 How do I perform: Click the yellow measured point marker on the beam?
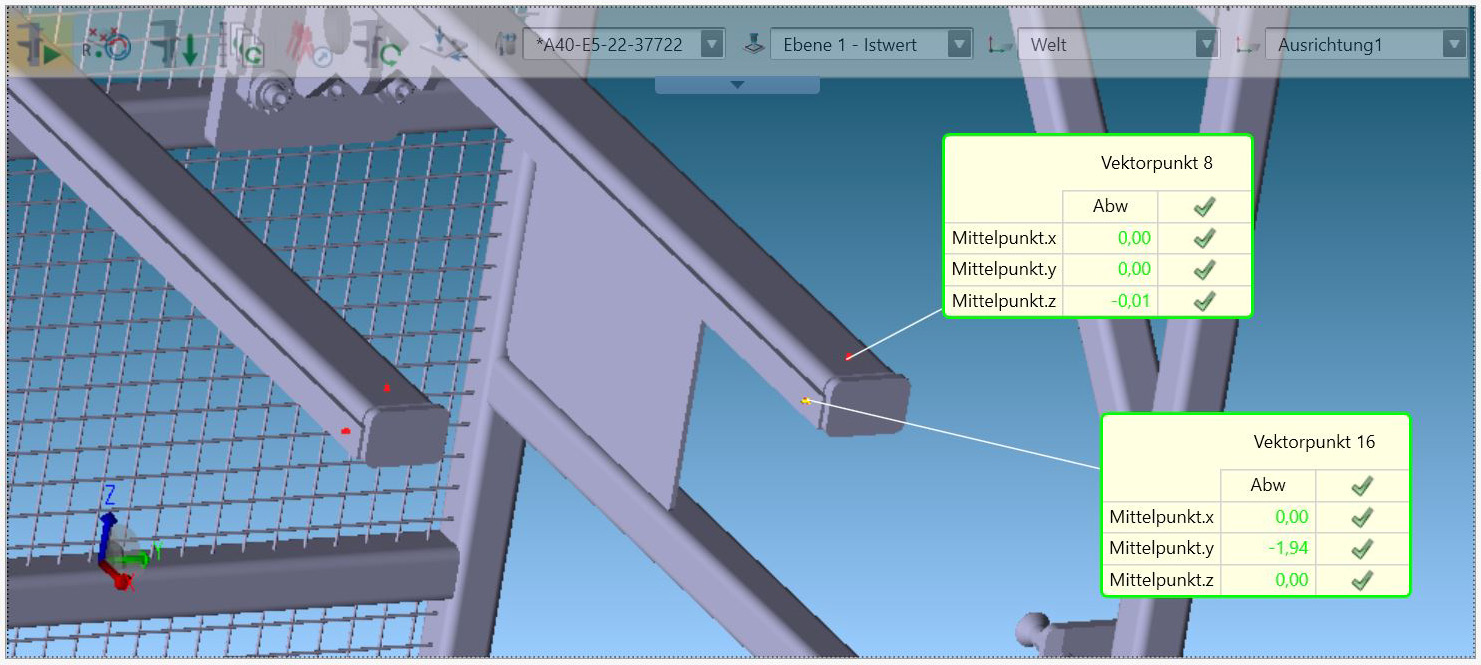806,401
